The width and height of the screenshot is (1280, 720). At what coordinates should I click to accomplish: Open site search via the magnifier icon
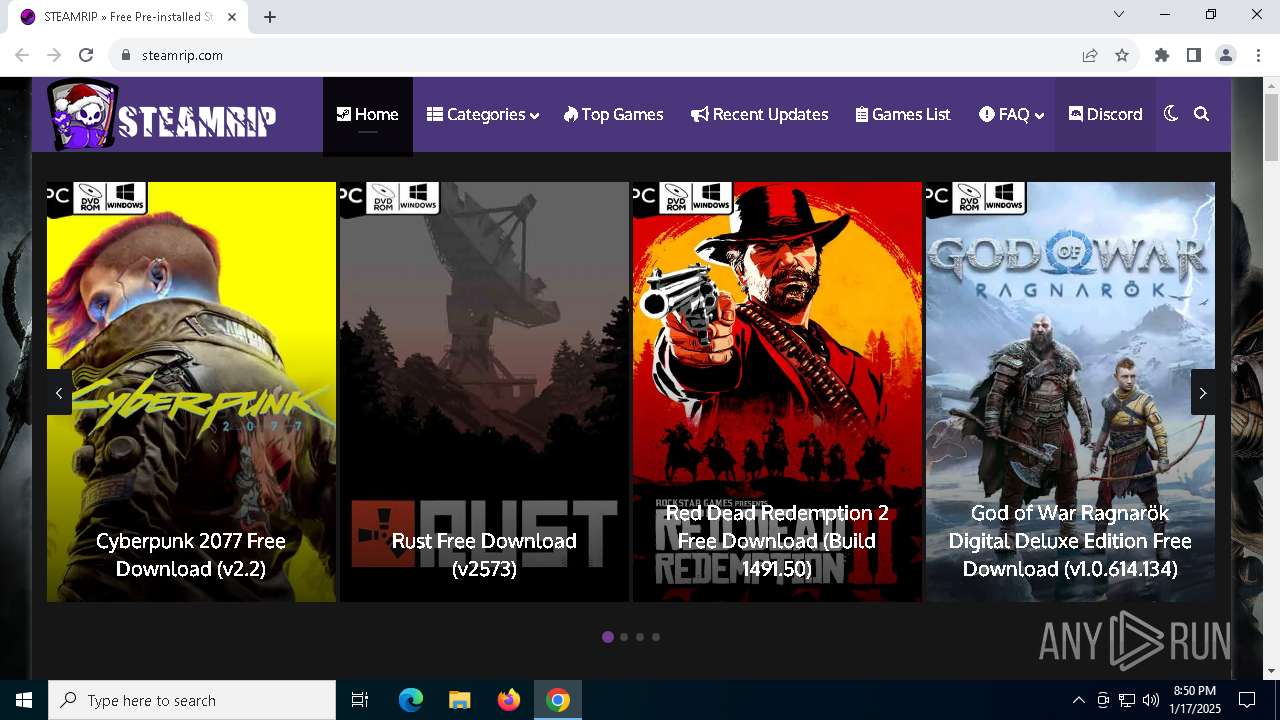pyautogui.click(x=1202, y=114)
